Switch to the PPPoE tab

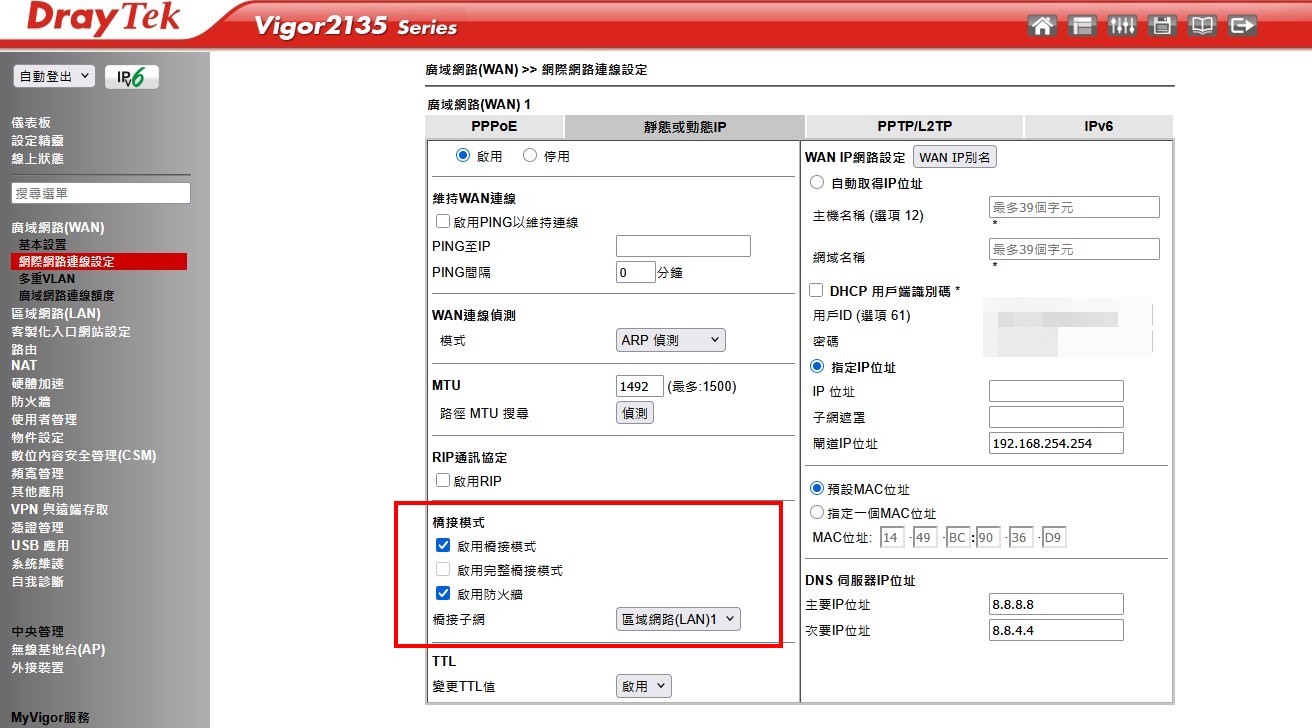tap(494, 127)
